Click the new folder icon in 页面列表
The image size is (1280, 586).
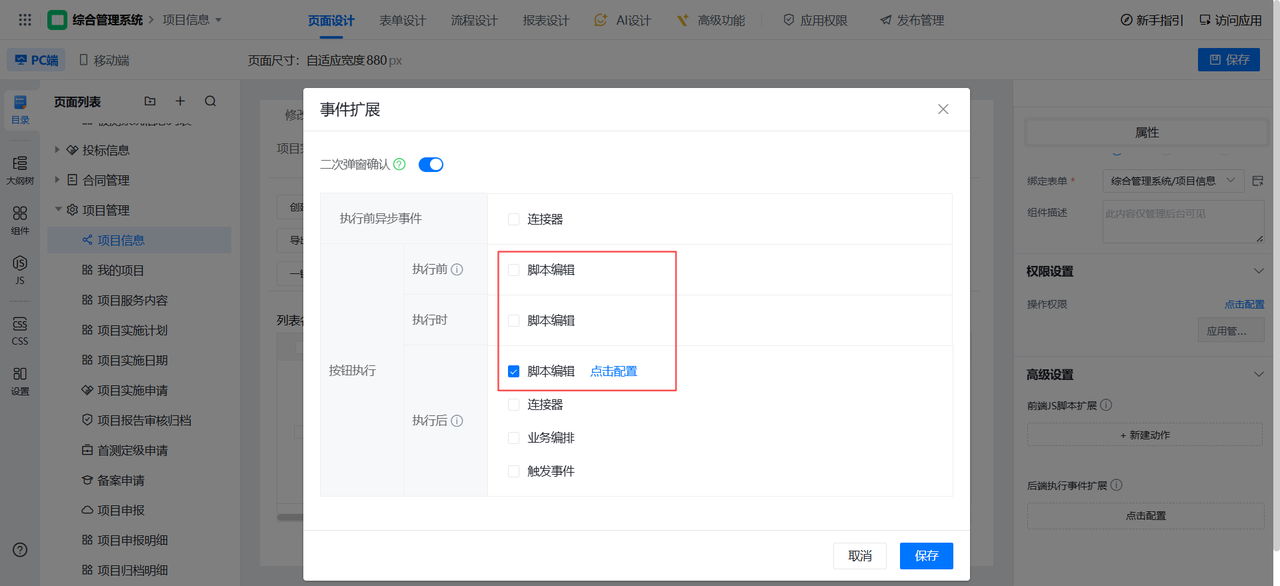point(150,101)
